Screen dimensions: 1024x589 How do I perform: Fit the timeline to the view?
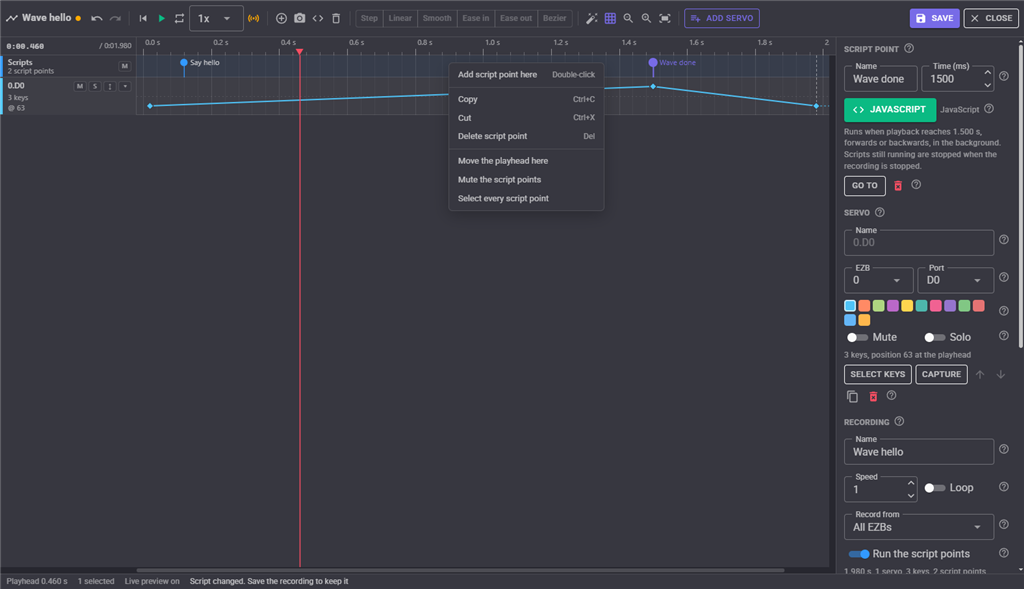[665, 18]
